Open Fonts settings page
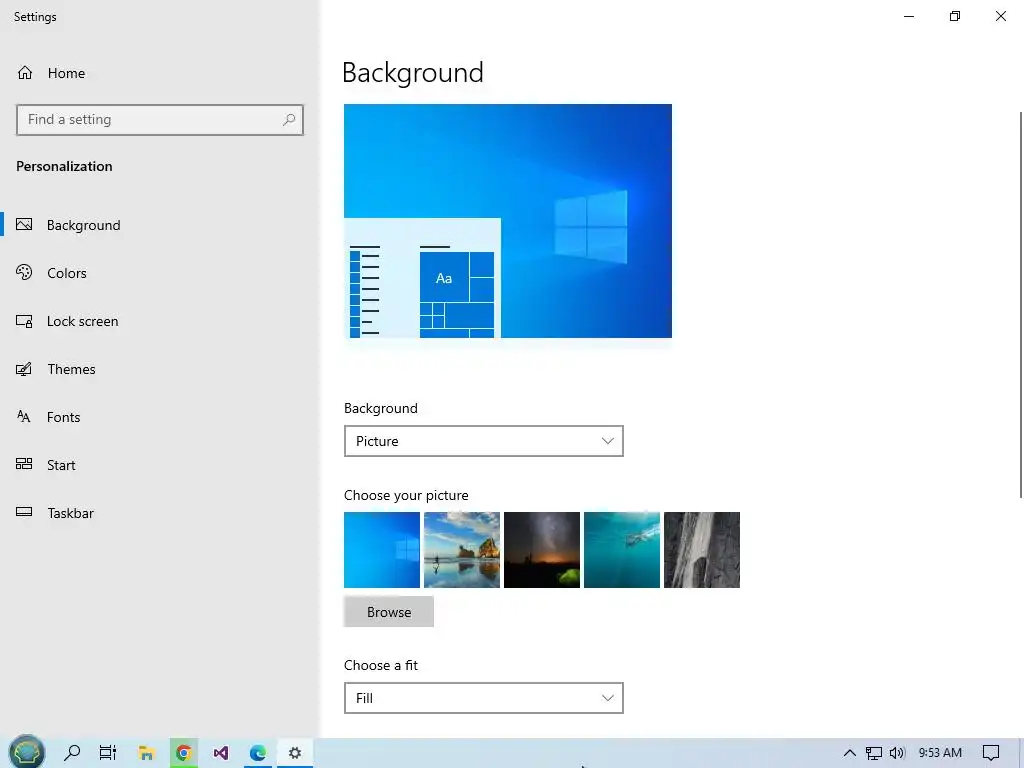Screen dimensions: 1024x768 click(x=63, y=417)
